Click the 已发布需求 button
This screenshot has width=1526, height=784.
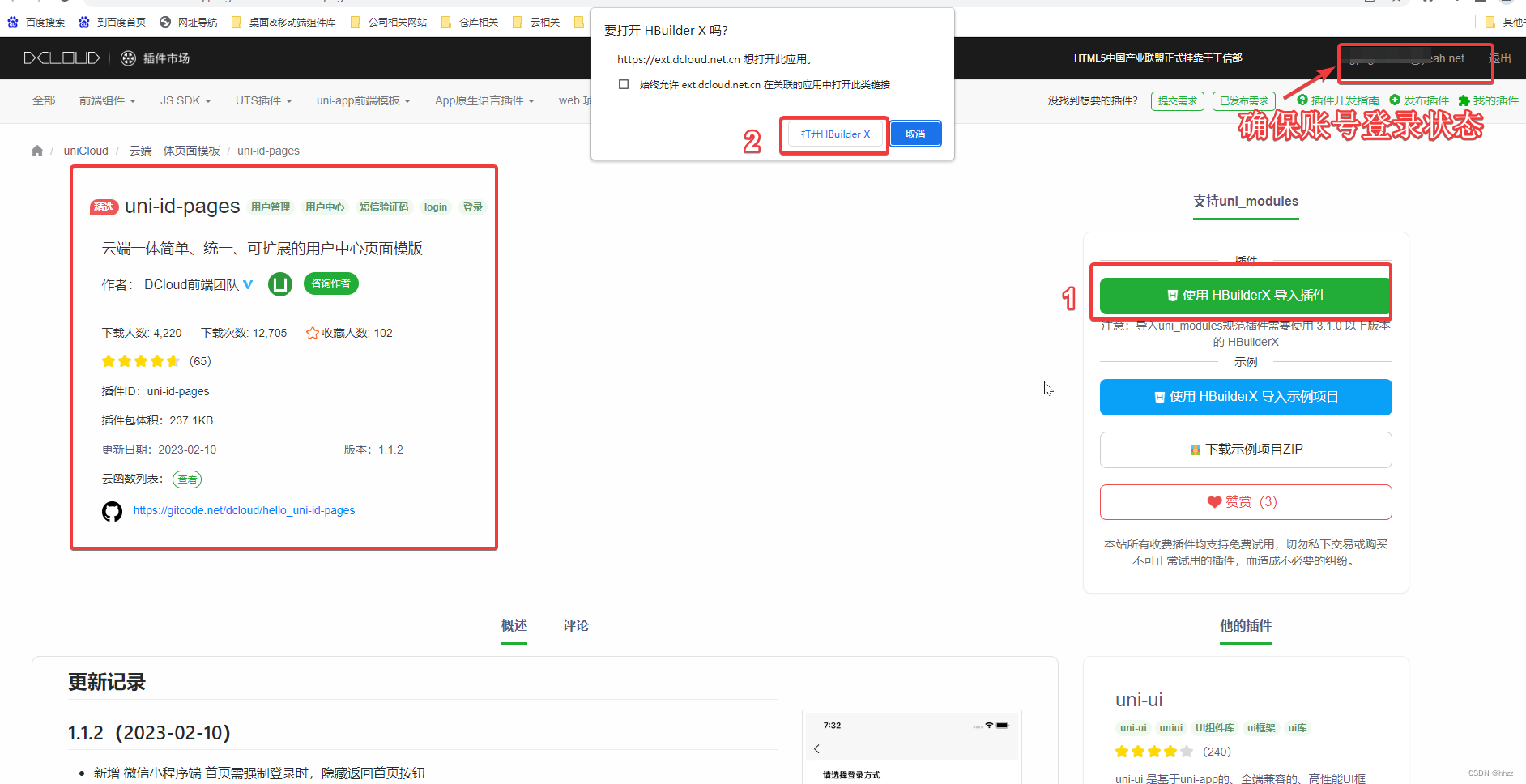pyautogui.click(x=1244, y=101)
